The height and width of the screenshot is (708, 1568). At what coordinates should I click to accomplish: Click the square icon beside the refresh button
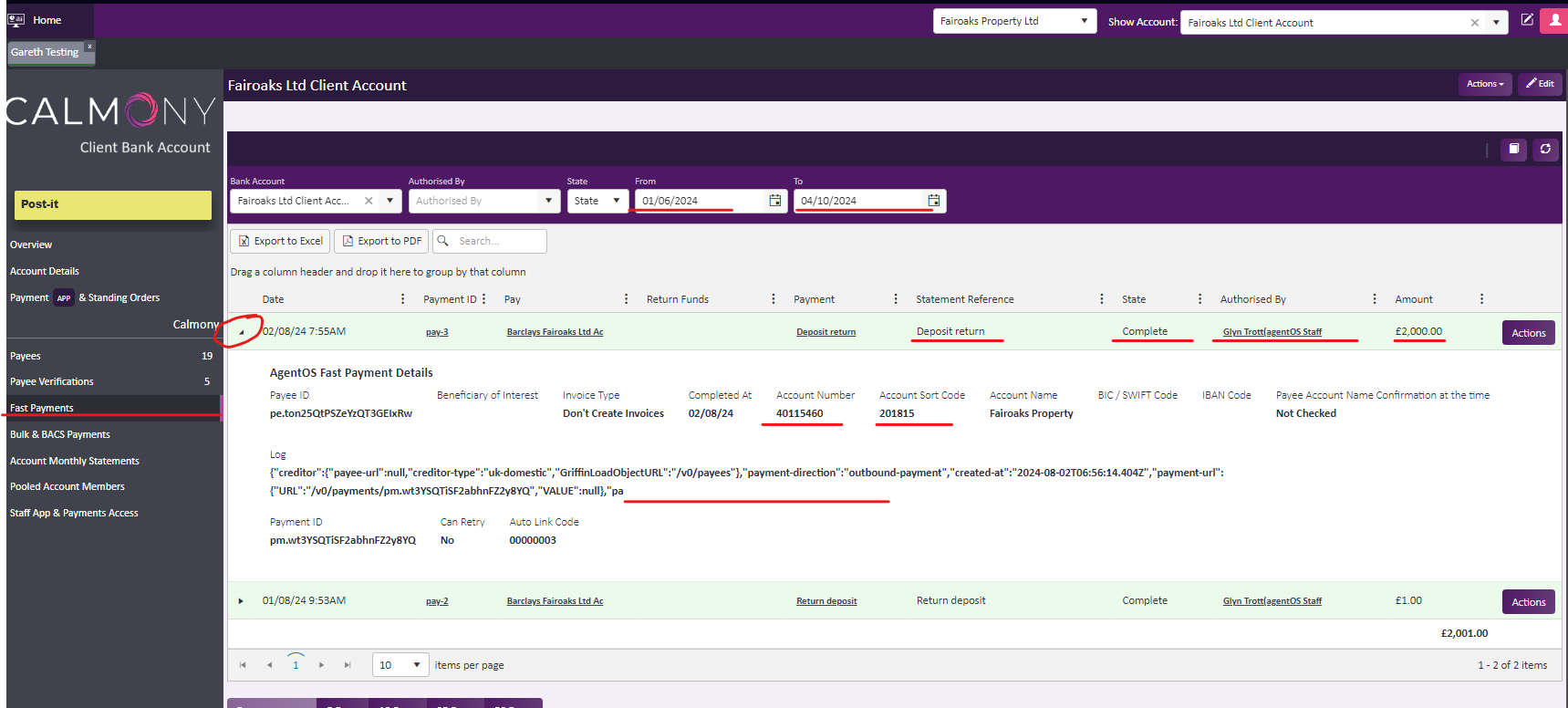coord(1514,150)
